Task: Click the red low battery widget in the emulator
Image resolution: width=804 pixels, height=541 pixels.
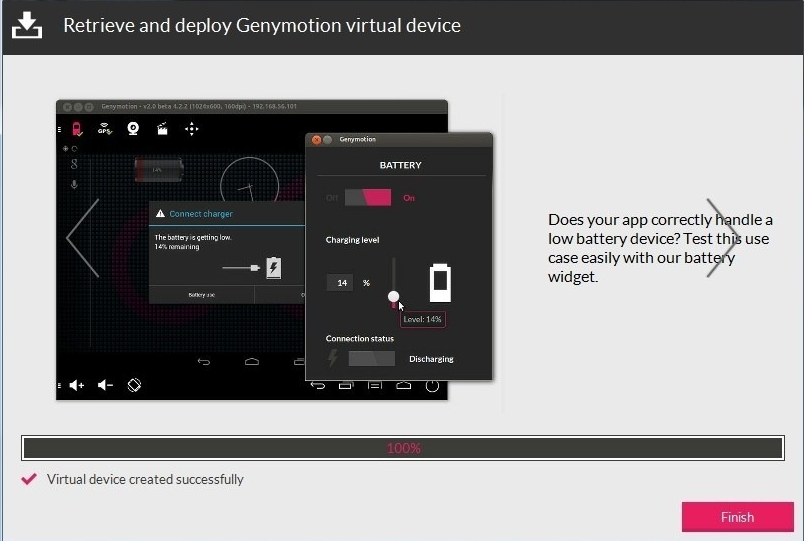Action: [x=159, y=170]
